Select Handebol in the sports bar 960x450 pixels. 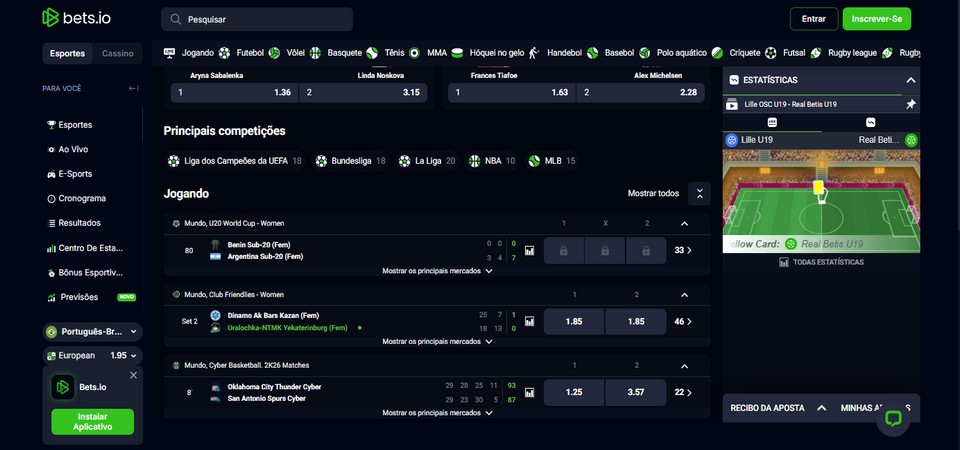point(556,53)
